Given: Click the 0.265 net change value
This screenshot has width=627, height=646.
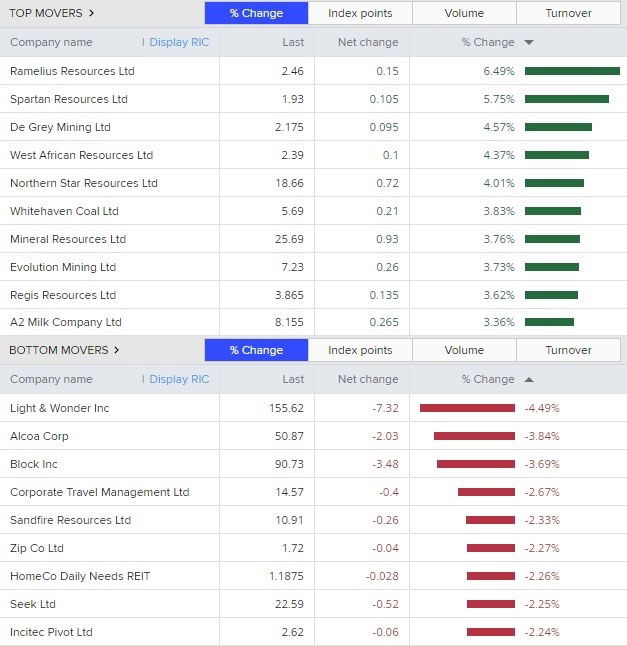Looking at the screenshot, I should 384,323.
